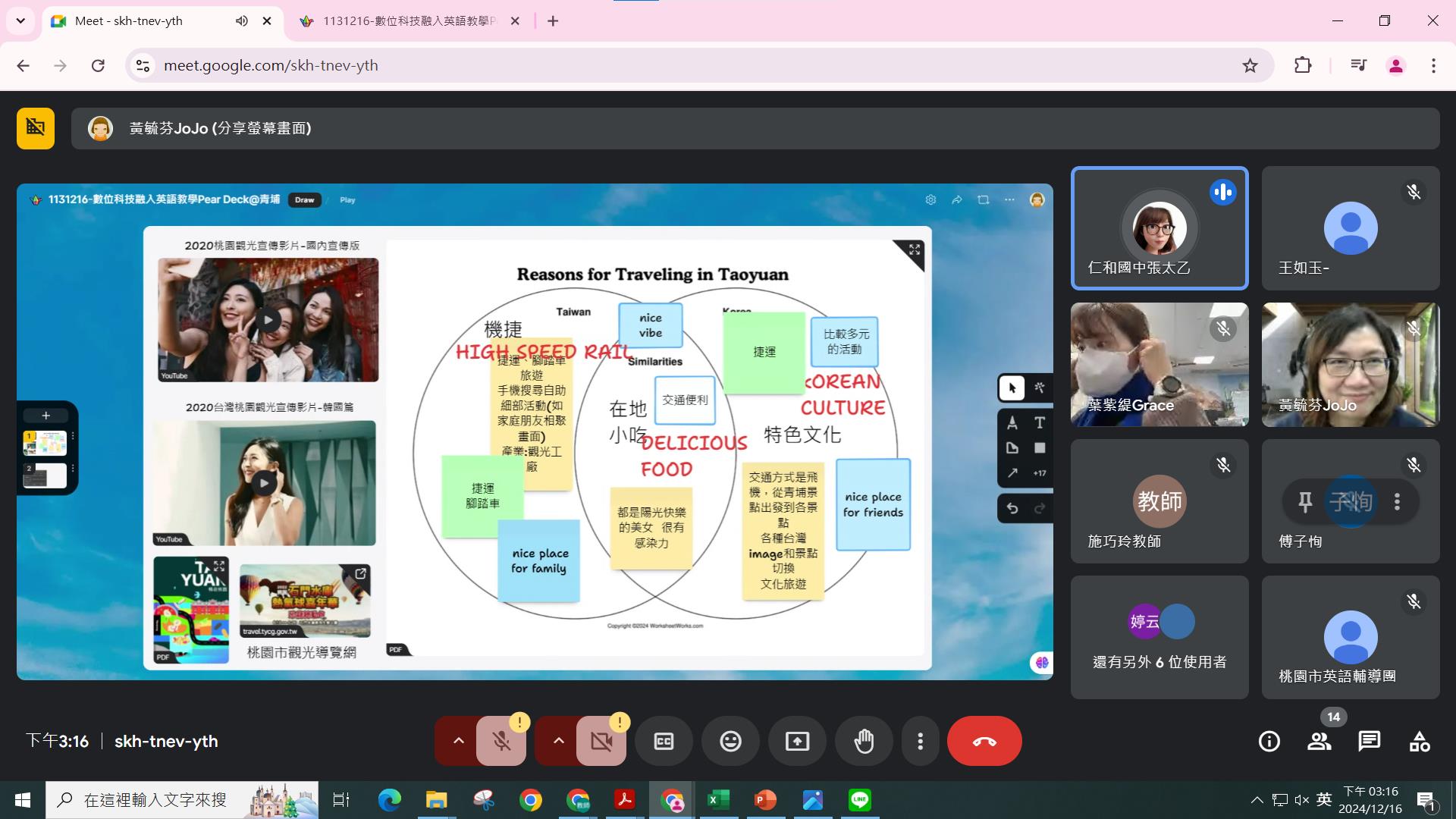Open meeting details info icon

pyautogui.click(x=1269, y=741)
